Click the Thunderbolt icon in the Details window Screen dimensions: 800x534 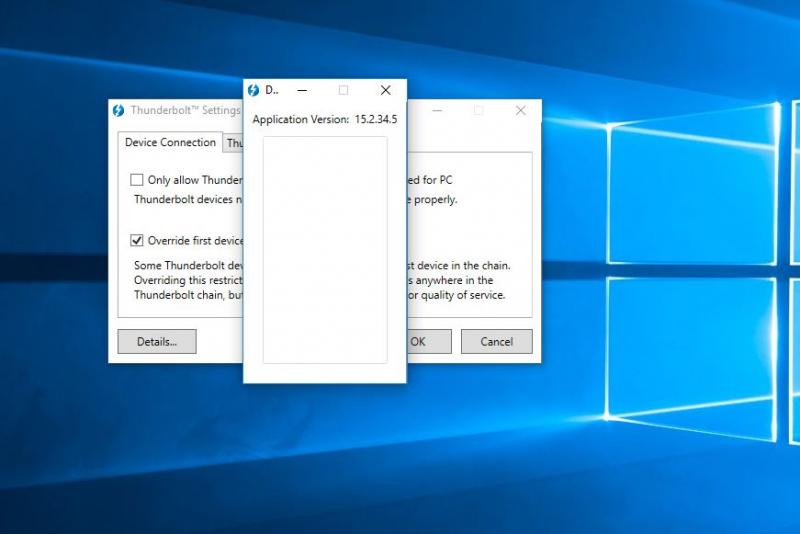pyautogui.click(x=253, y=90)
